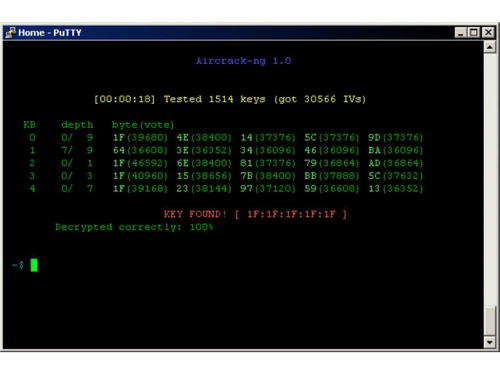The image size is (500, 375).
Task: Open the PuTTY system menu icon
Action: click(10, 32)
